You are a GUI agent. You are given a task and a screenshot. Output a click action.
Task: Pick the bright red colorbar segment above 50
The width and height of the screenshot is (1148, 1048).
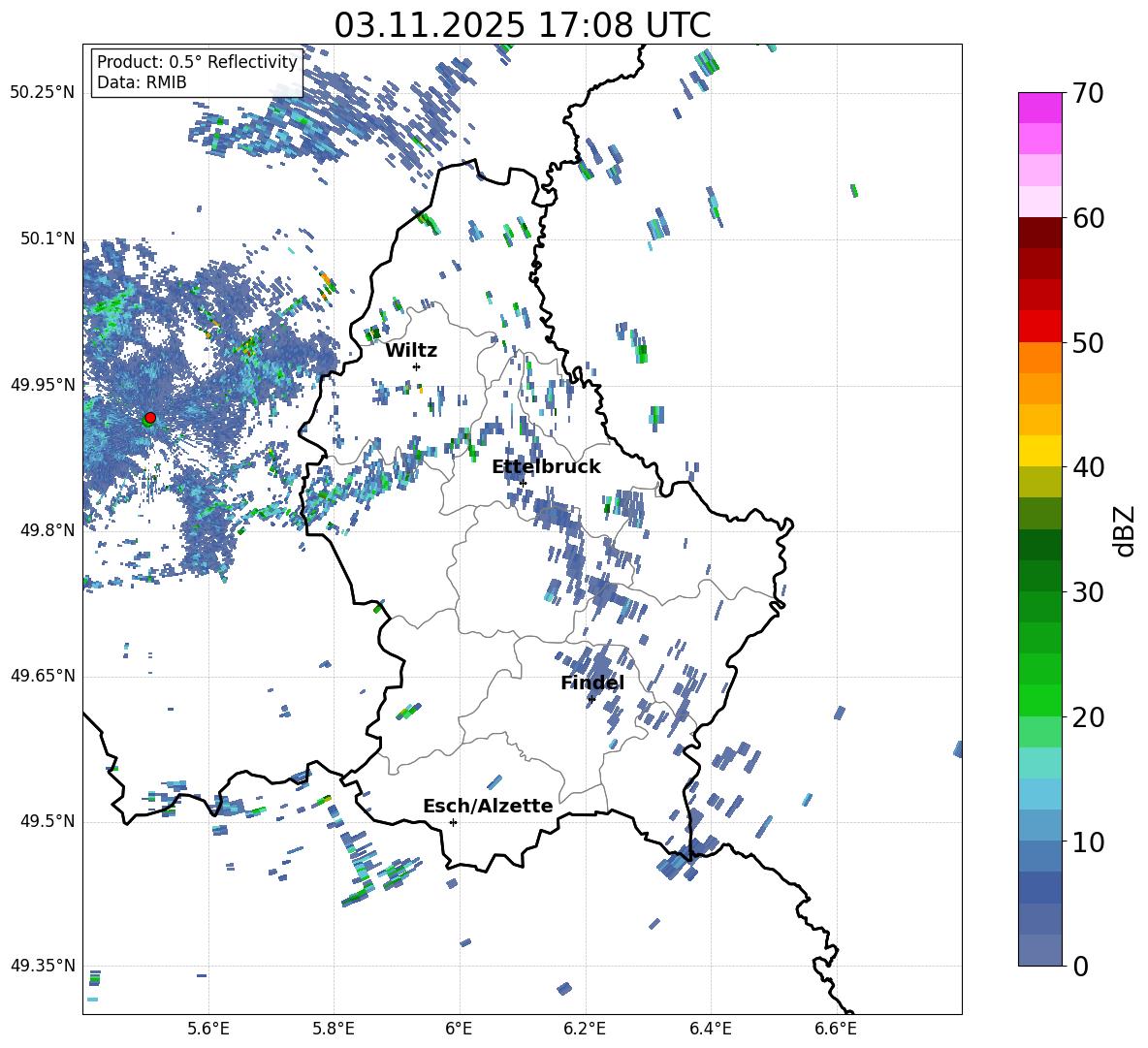[1040, 326]
